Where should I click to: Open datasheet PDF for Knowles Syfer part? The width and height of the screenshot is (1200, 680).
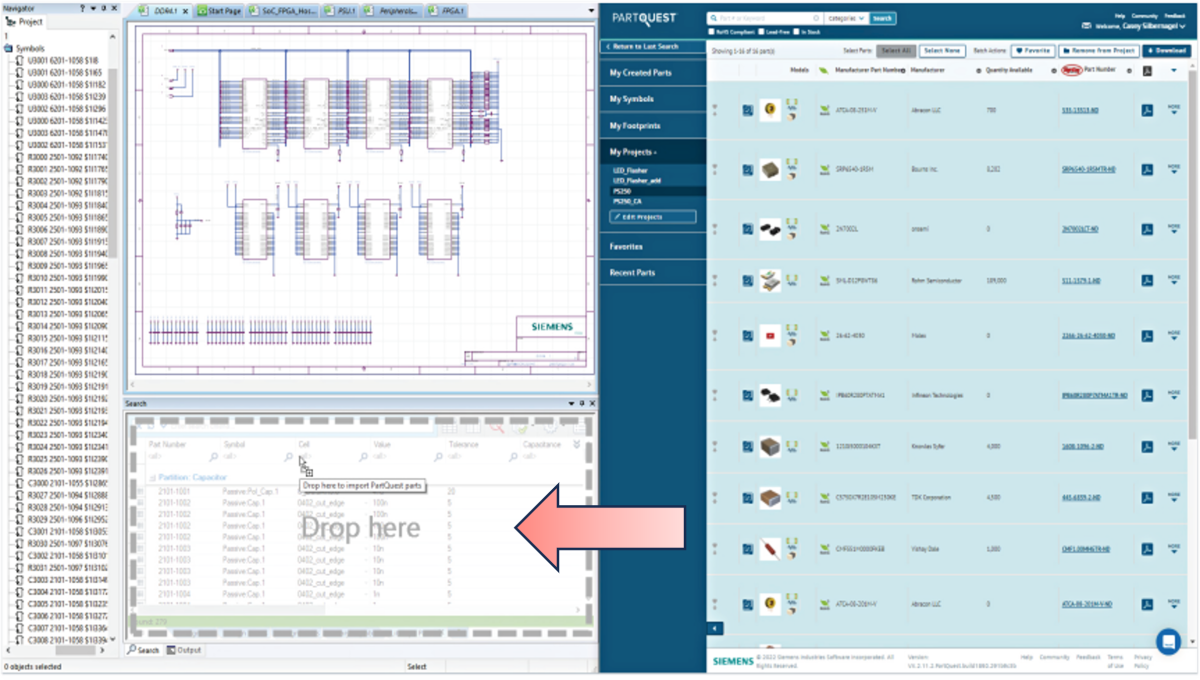tap(1147, 446)
